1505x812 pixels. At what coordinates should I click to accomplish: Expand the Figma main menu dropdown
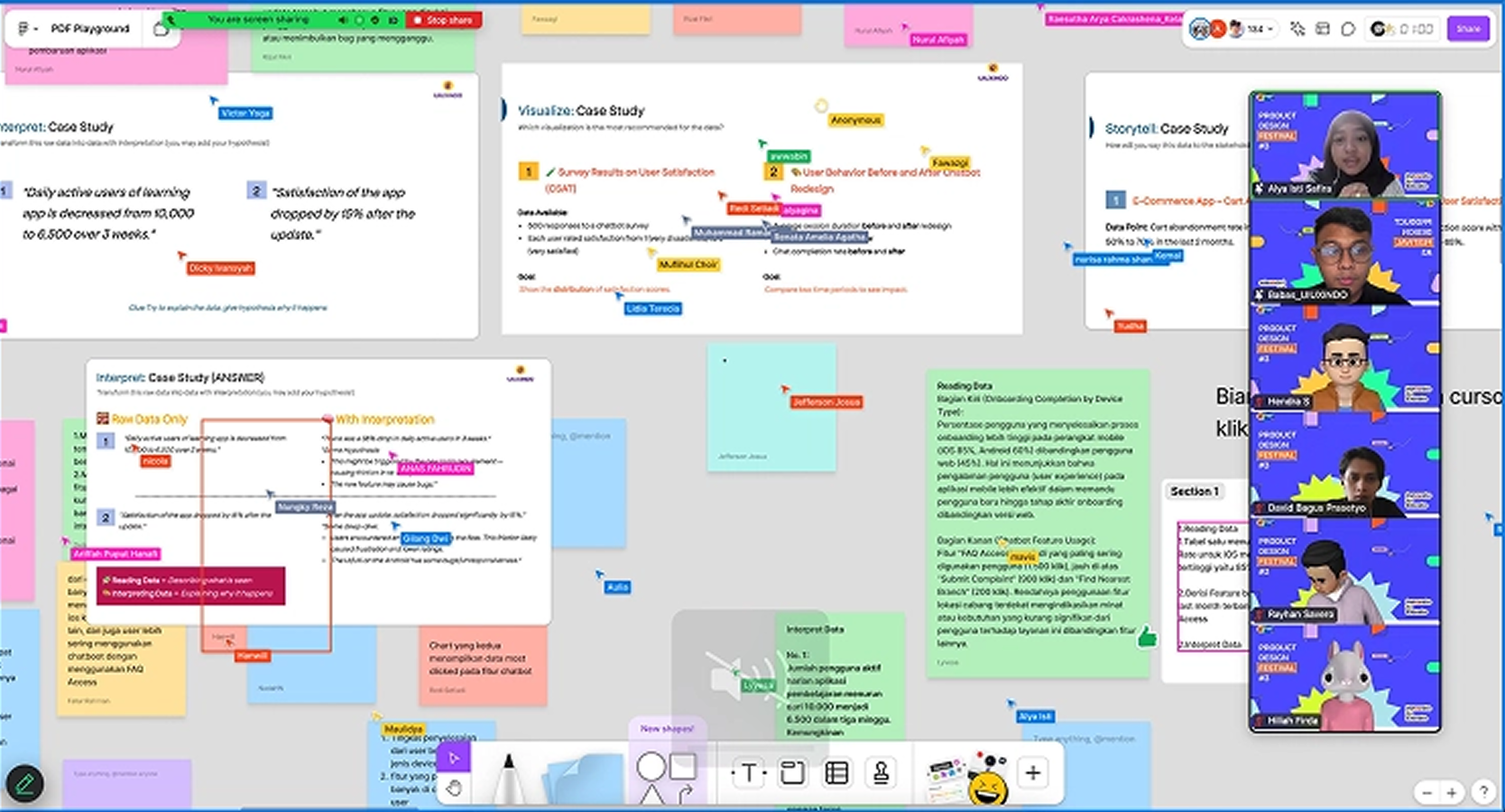(x=27, y=29)
